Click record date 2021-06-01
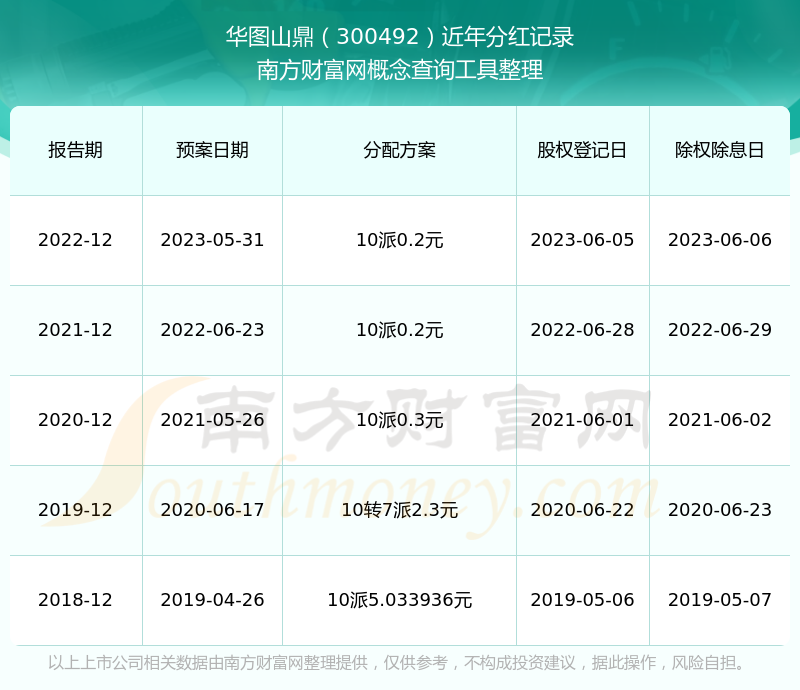800x690 pixels. click(582, 420)
